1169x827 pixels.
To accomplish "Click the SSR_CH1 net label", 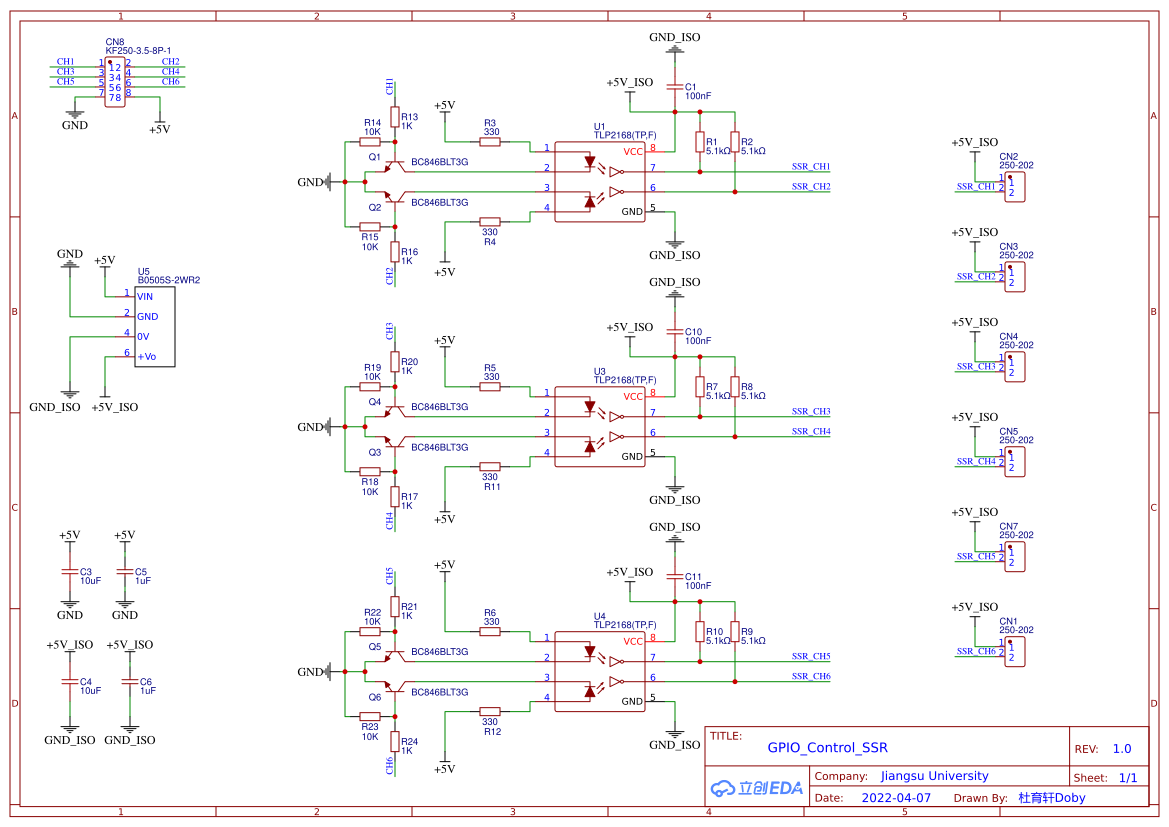I will pos(811,167).
